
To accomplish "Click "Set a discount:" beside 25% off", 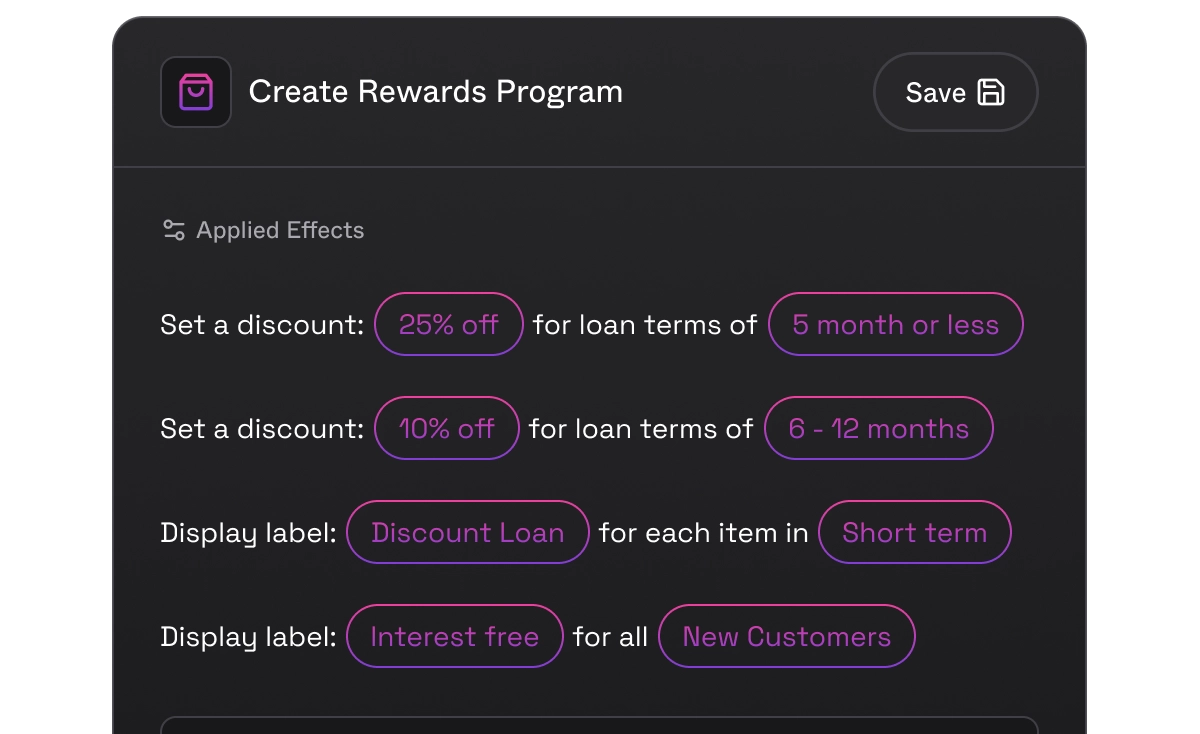I will tap(262, 324).
